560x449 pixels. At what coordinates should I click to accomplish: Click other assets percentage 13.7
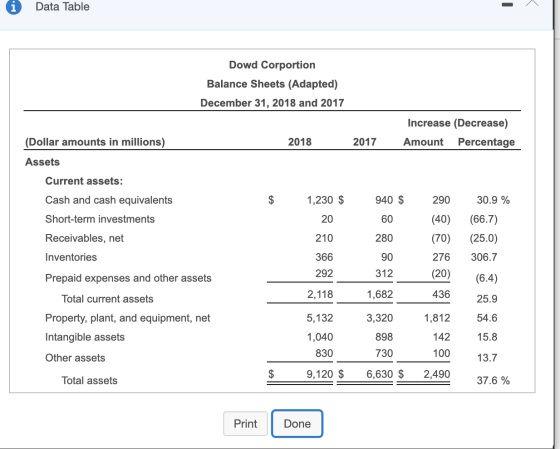click(487, 358)
